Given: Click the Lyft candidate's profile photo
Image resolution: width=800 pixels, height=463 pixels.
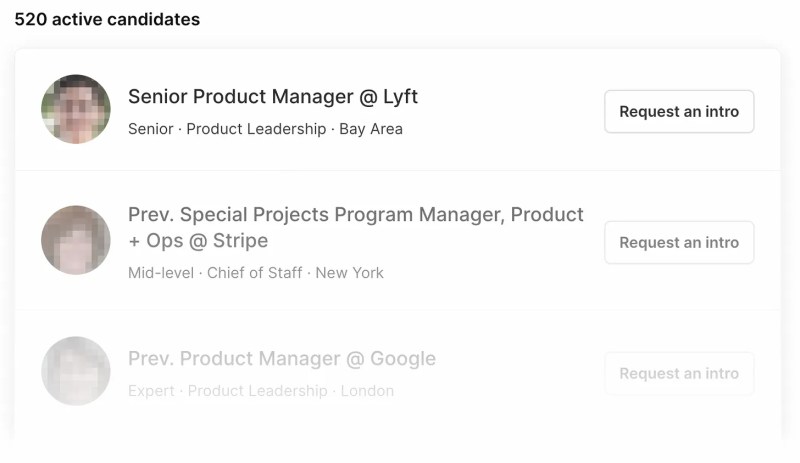Looking at the screenshot, I should [76, 109].
